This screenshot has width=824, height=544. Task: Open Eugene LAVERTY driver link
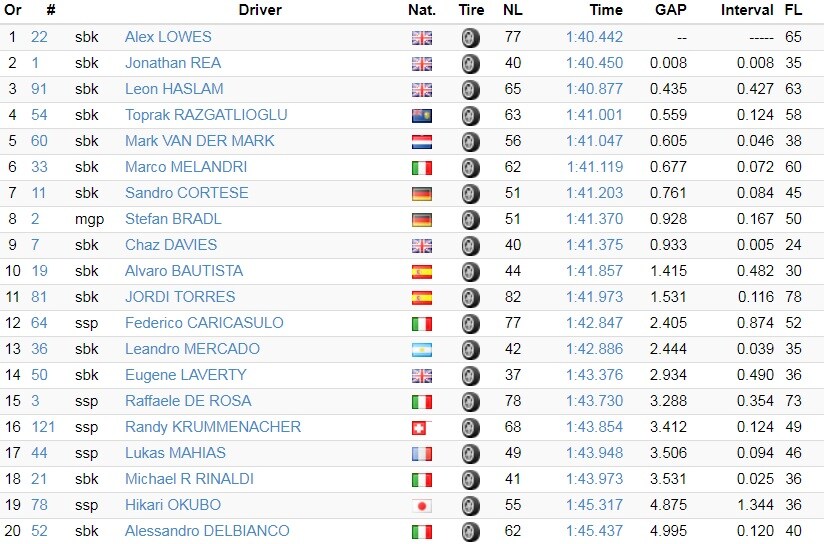pos(186,375)
